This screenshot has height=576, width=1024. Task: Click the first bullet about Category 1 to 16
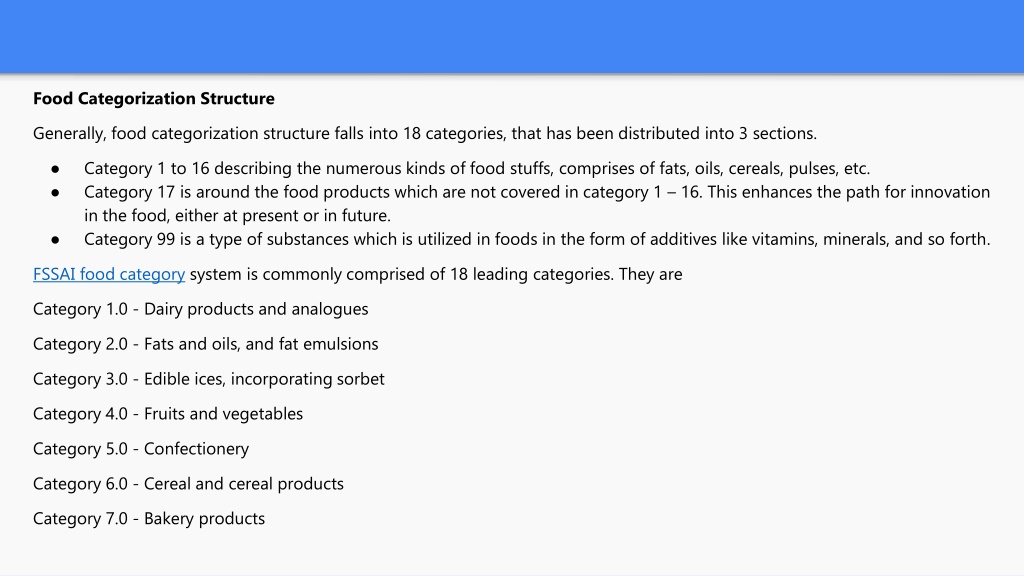pyautogui.click(x=477, y=168)
